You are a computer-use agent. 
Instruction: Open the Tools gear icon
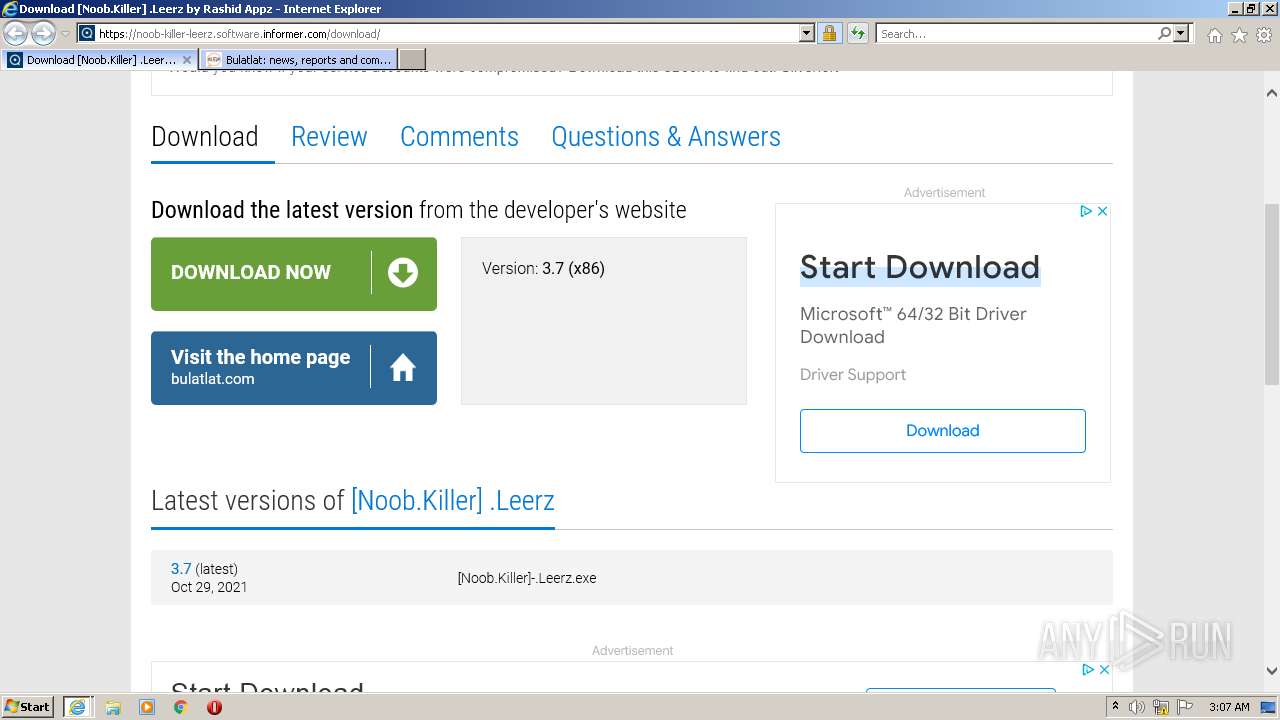(1264, 35)
